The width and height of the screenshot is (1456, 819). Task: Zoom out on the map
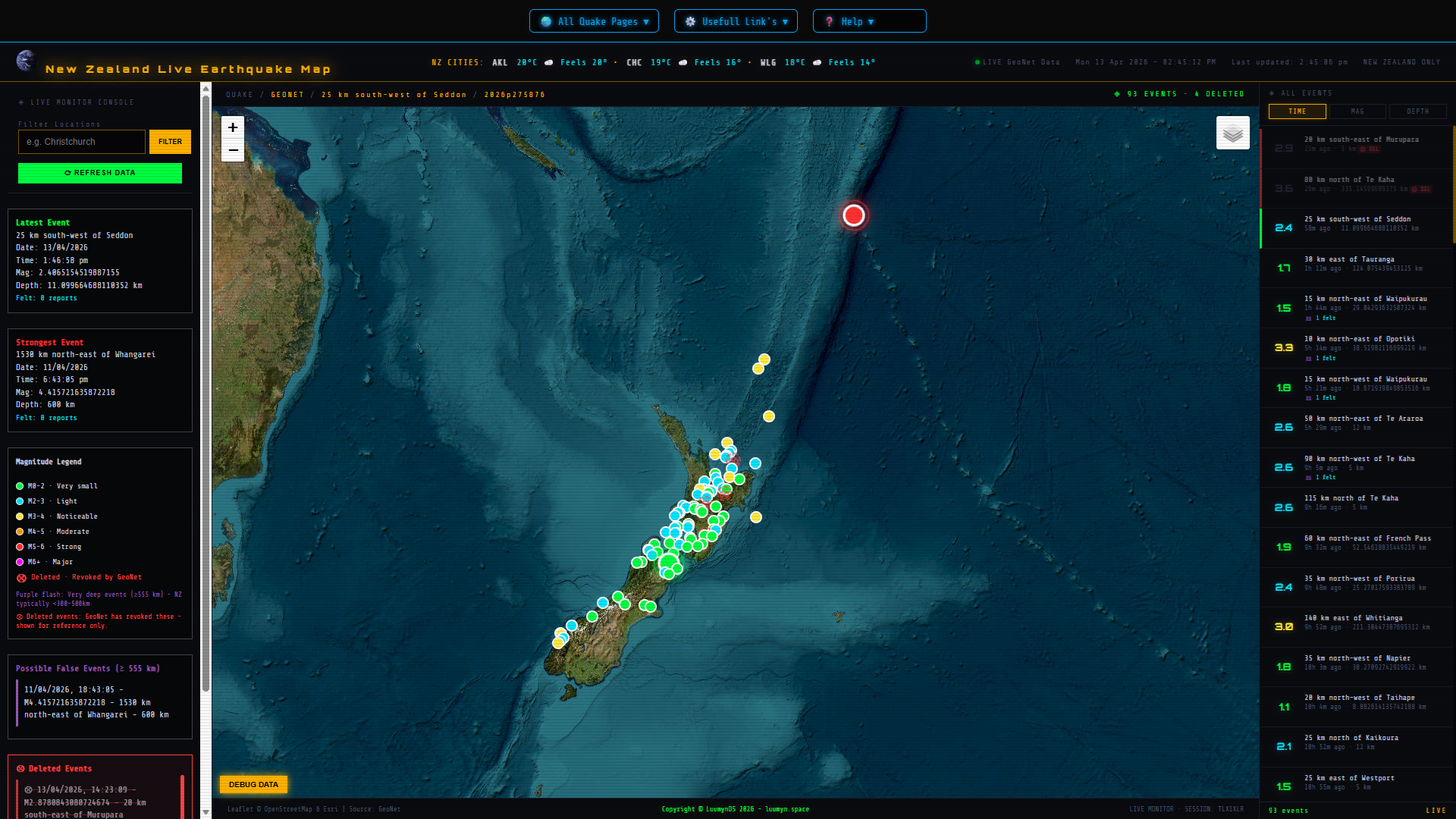233,150
